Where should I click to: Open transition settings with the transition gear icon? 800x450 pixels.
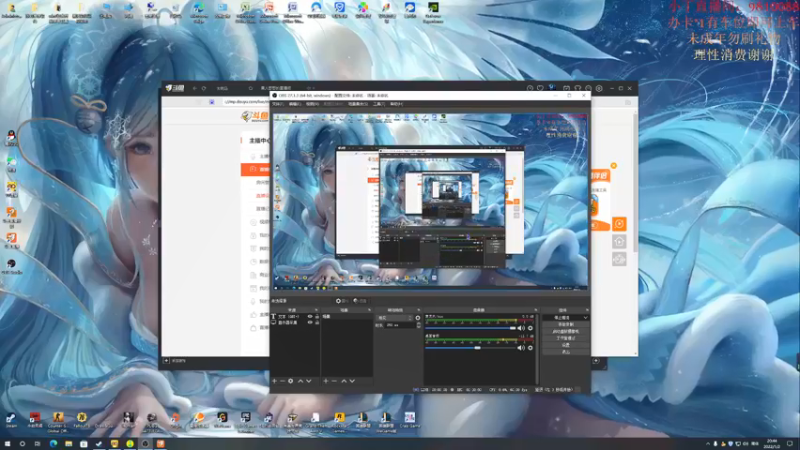pos(418,318)
